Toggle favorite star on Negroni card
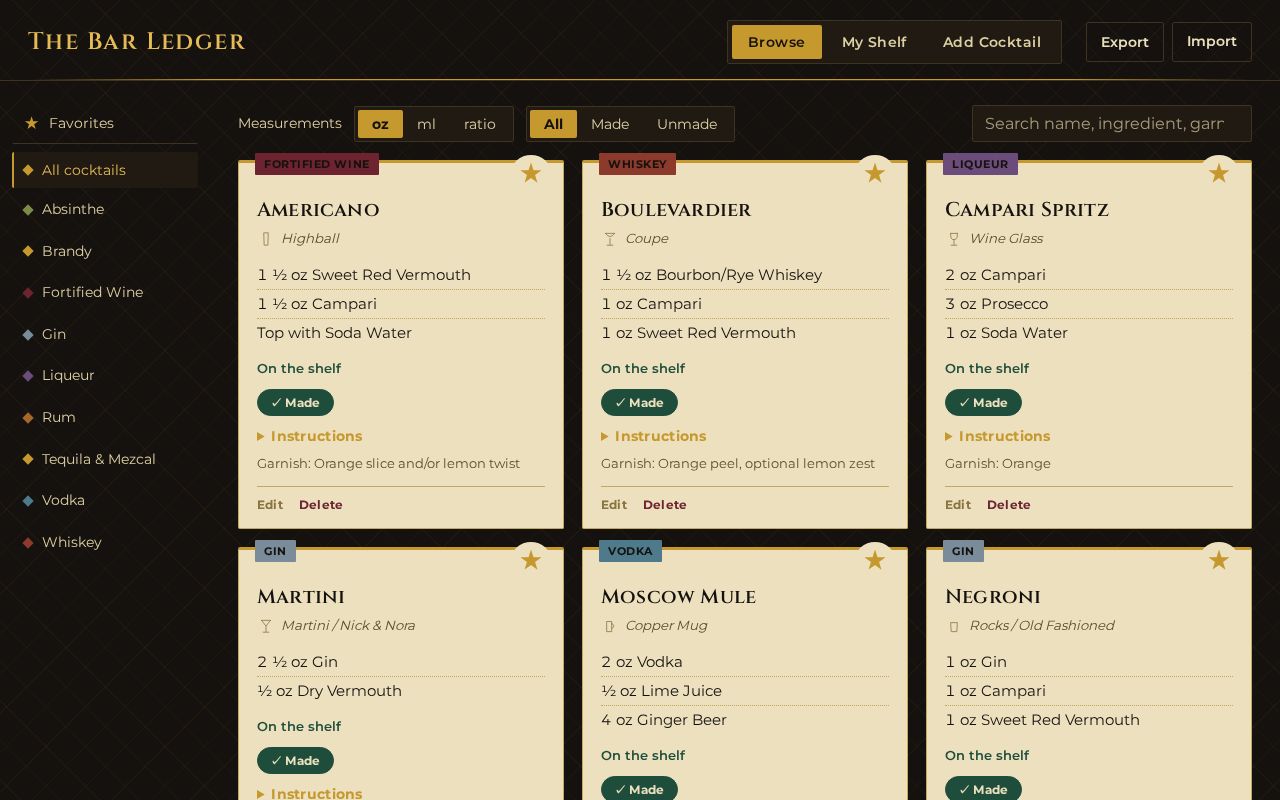Screen dimensions: 1280x800 tap(1219, 560)
